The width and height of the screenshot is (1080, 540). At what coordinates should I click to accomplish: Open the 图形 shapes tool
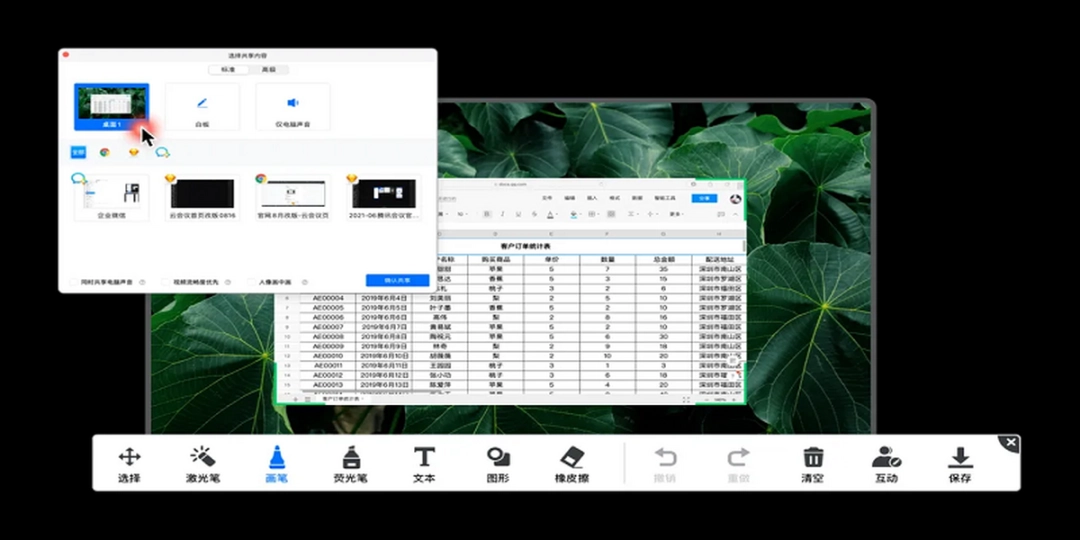(x=498, y=463)
